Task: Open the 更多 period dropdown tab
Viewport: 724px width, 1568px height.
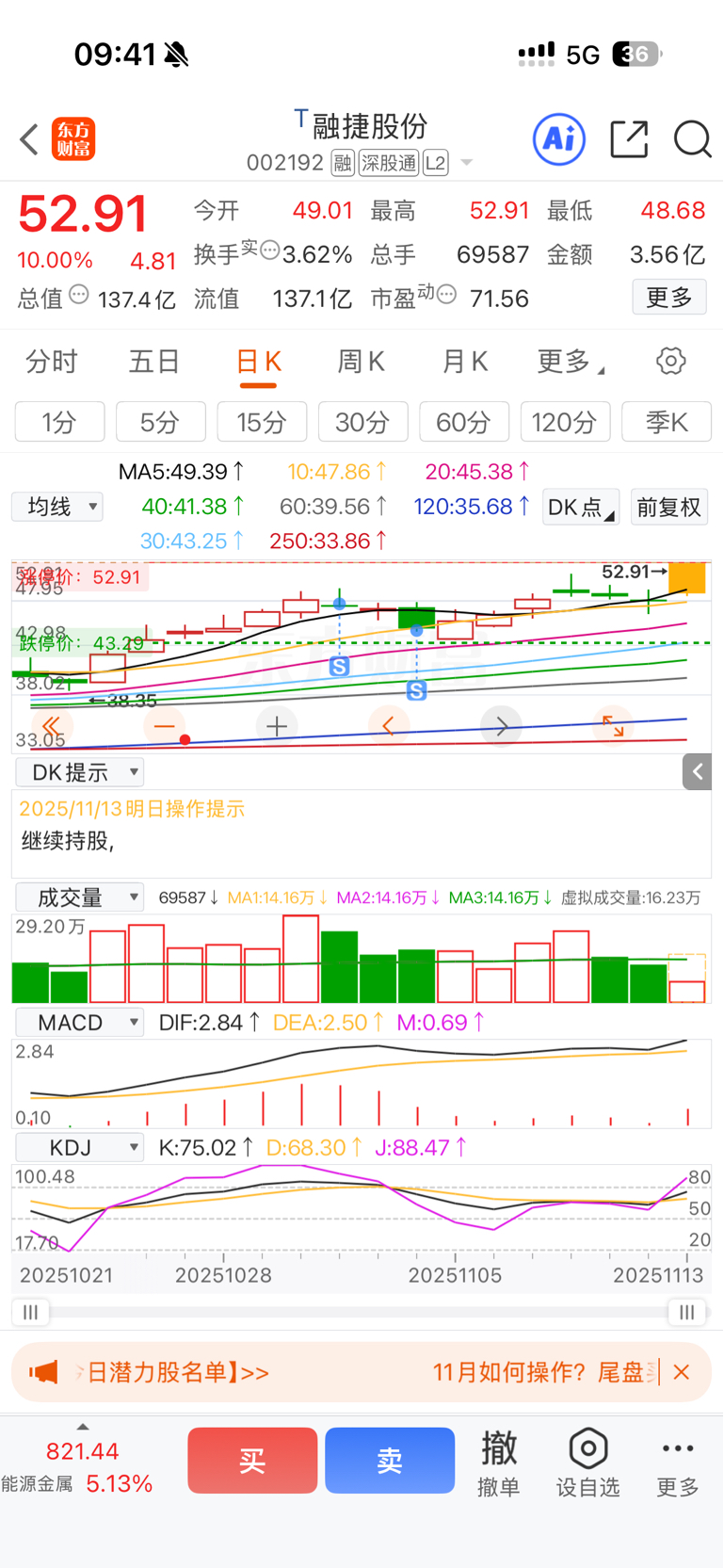Action: (571, 362)
